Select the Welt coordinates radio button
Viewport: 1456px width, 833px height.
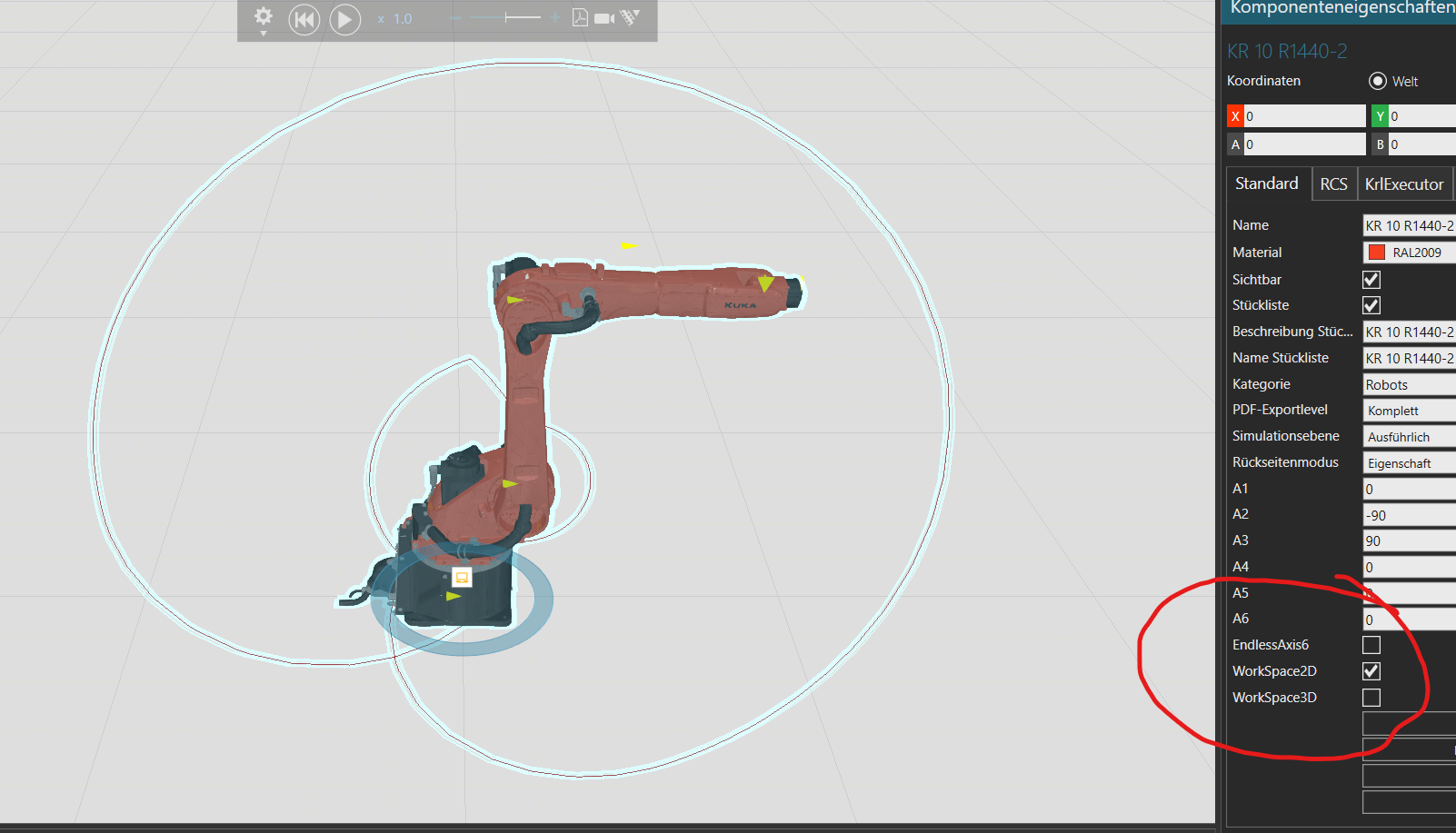pyautogui.click(x=1377, y=81)
